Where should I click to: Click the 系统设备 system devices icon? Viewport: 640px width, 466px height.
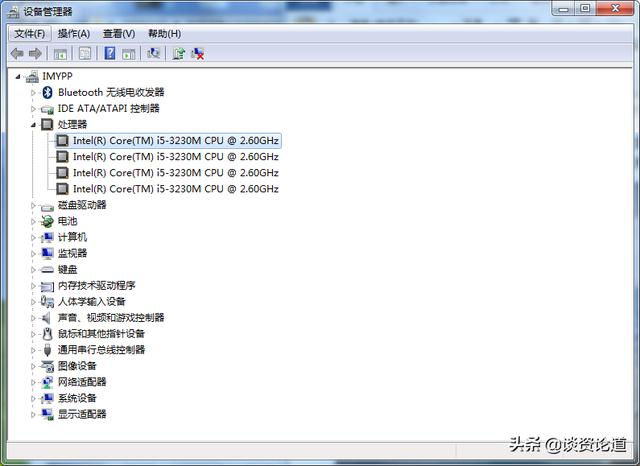click(47, 398)
